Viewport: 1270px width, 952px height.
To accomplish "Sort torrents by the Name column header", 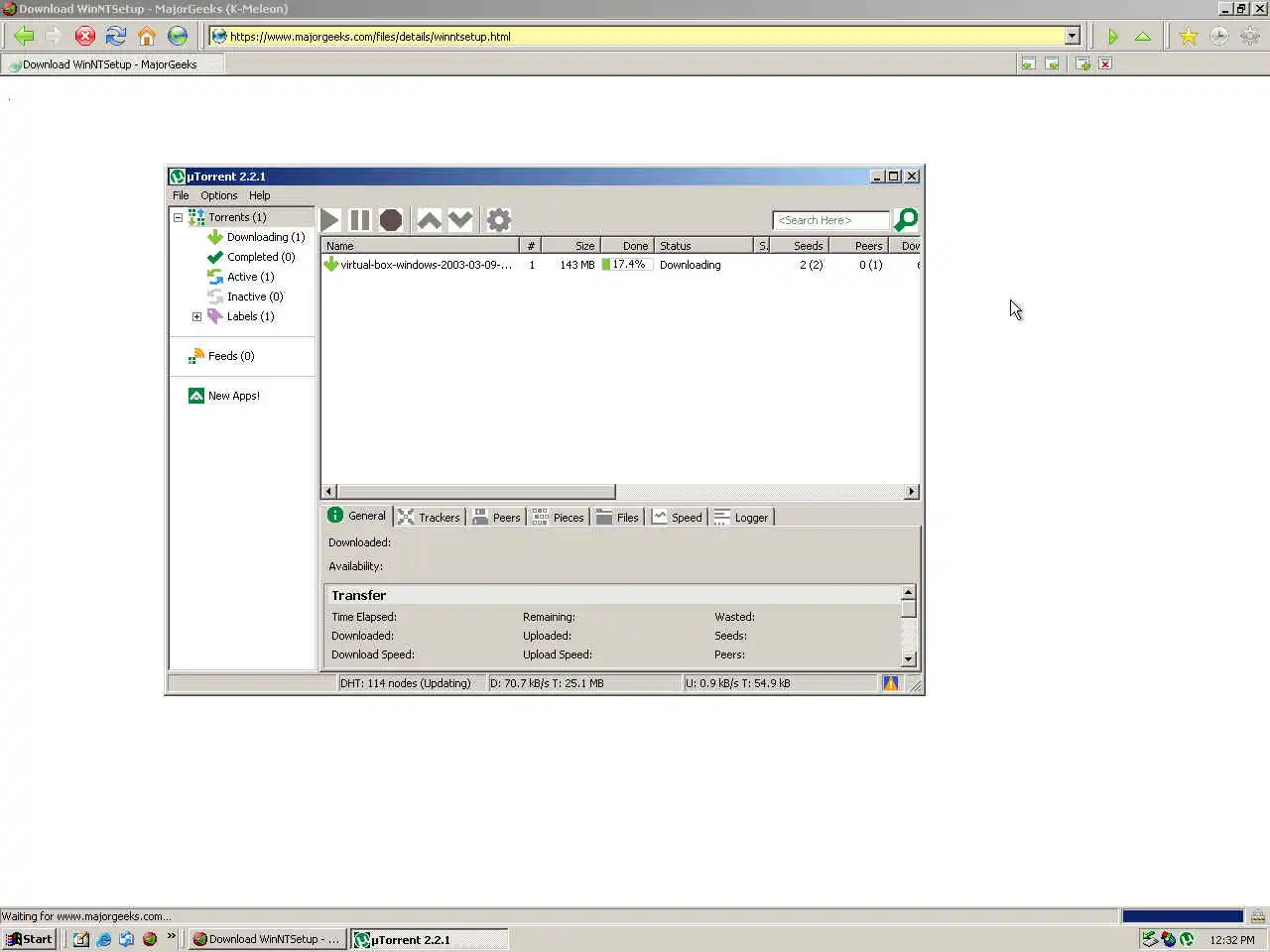I will point(421,245).
